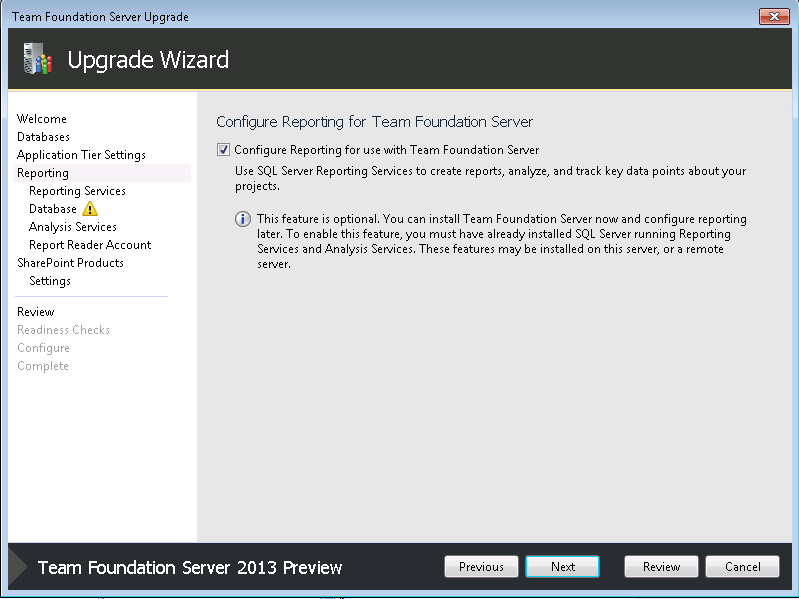The image size is (799, 599).
Task: Select the Reporting step
Action: pos(43,173)
